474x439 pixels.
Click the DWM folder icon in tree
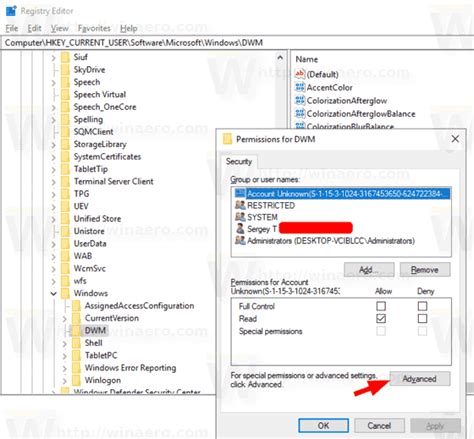tap(76, 330)
